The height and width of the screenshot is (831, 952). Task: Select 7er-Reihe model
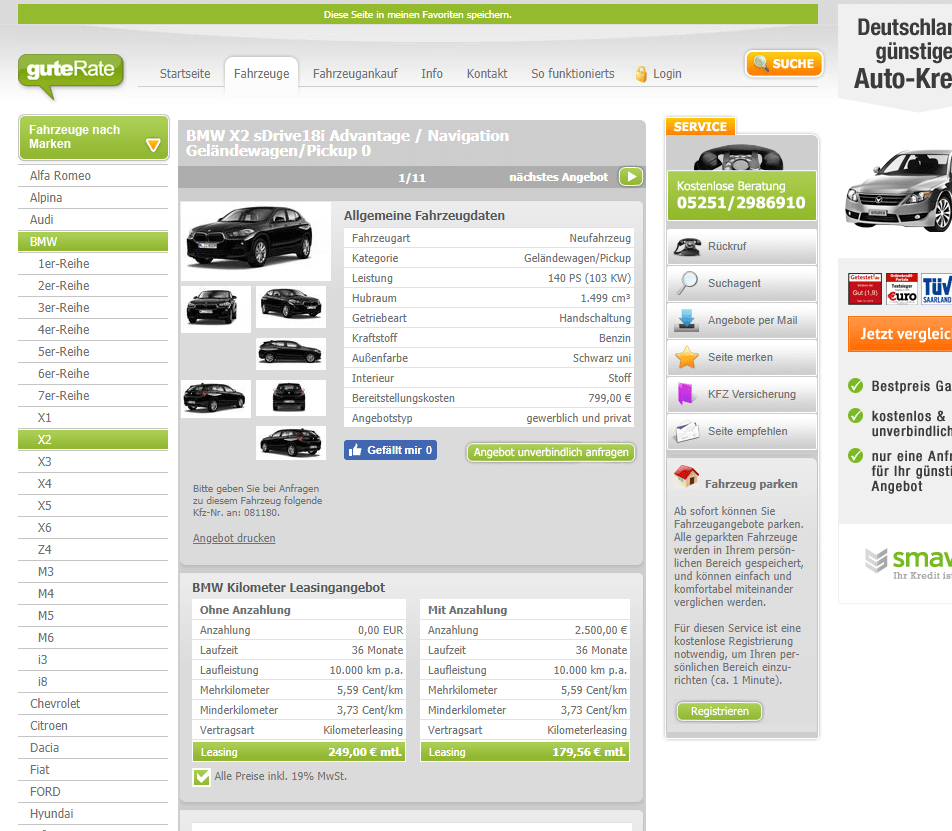pos(93,395)
